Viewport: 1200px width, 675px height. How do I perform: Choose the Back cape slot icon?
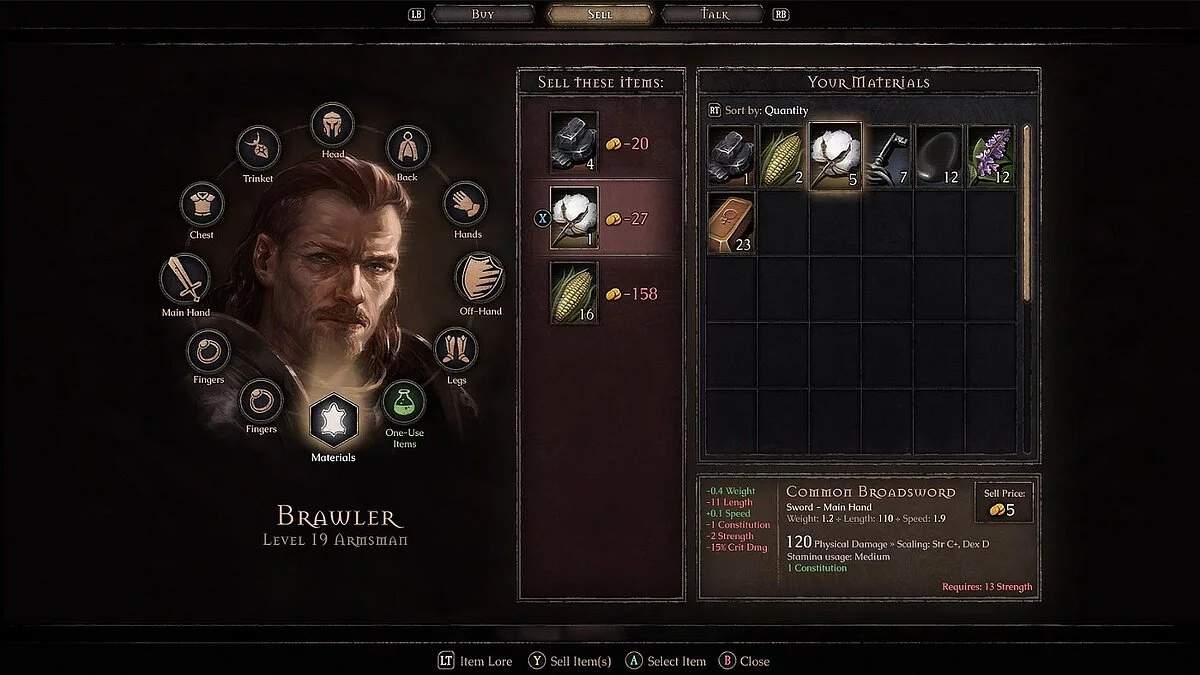click(x=407, y=148)
